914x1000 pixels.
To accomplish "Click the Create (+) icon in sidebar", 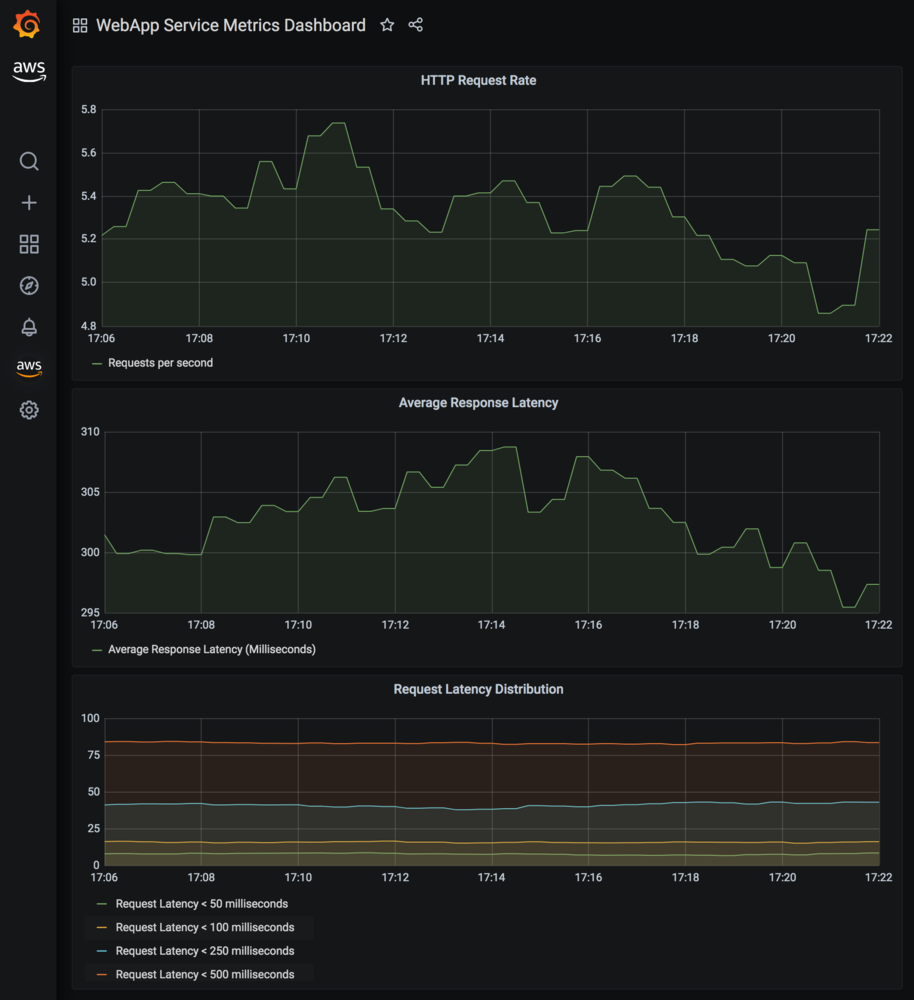I will (28, 202).
